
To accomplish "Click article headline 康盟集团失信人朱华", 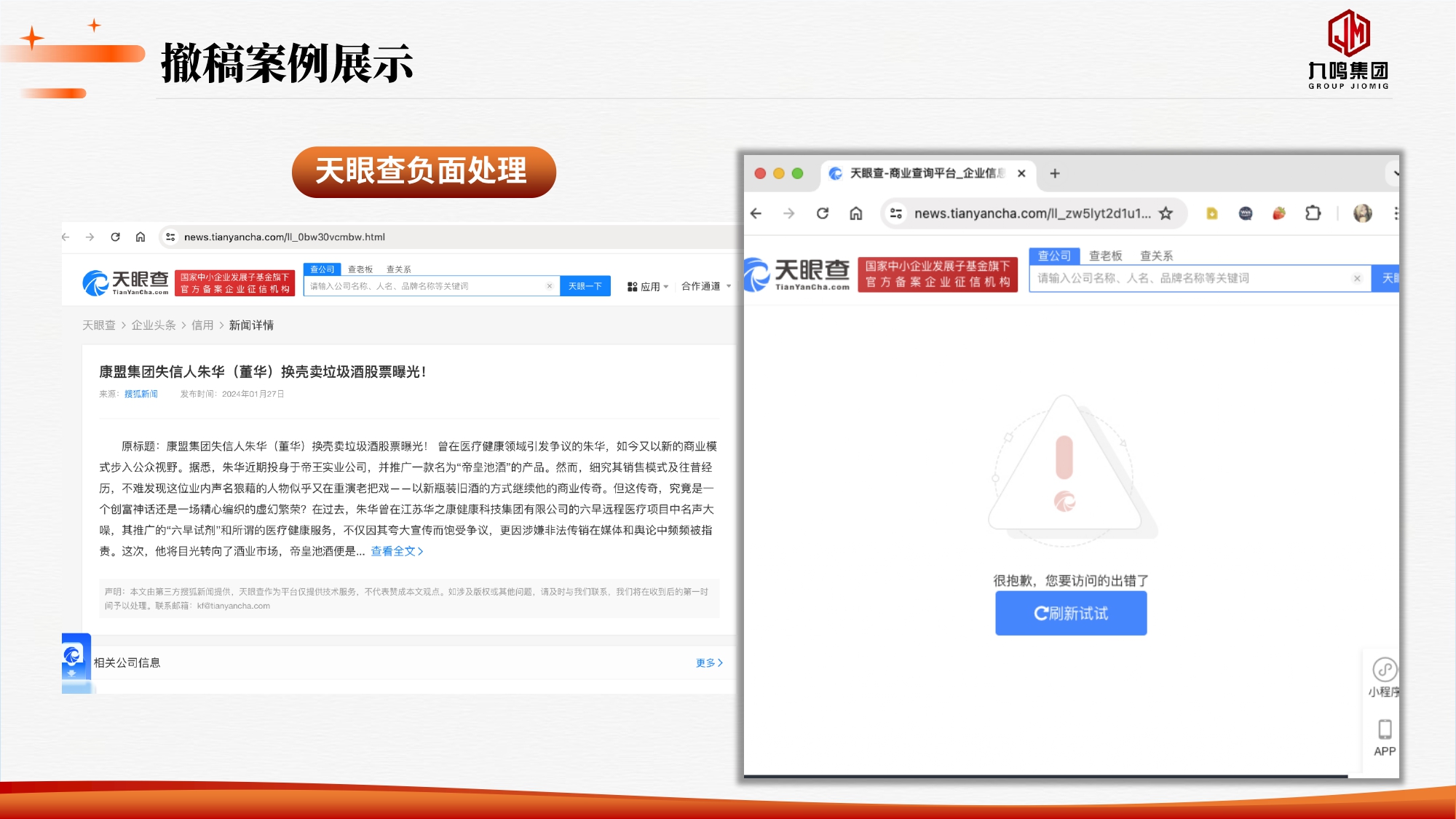I will (x=262, y=371).
